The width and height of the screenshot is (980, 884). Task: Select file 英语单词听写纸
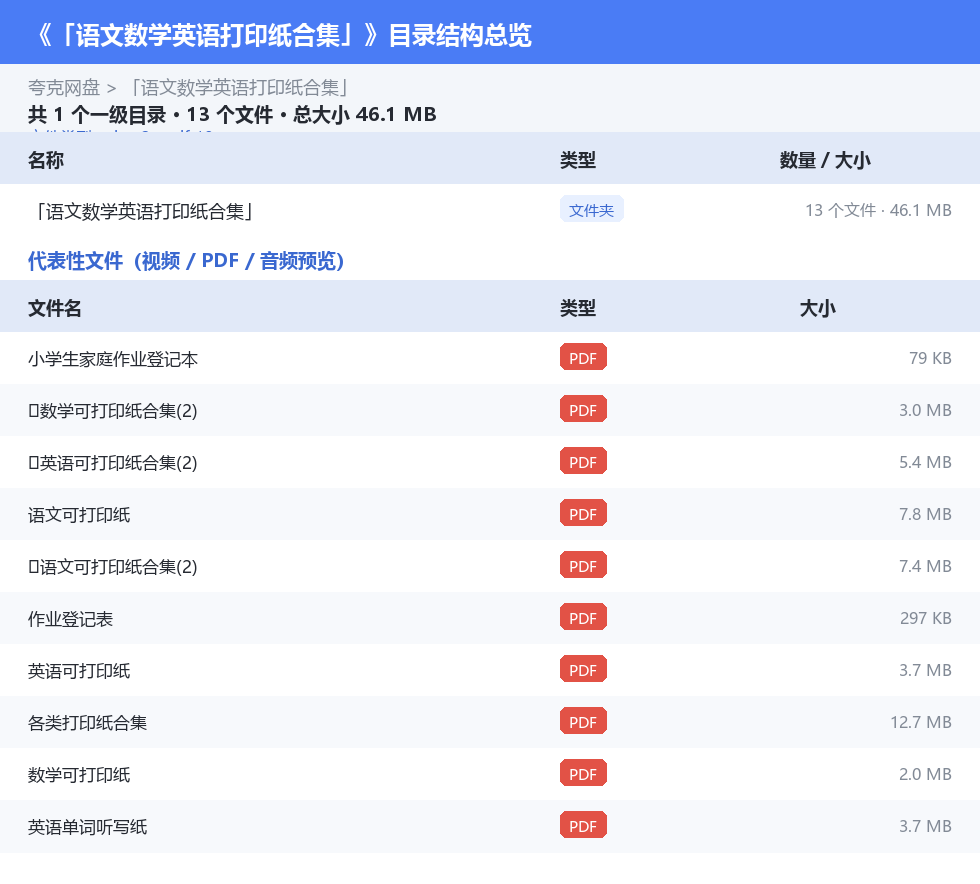coord(88,827)
